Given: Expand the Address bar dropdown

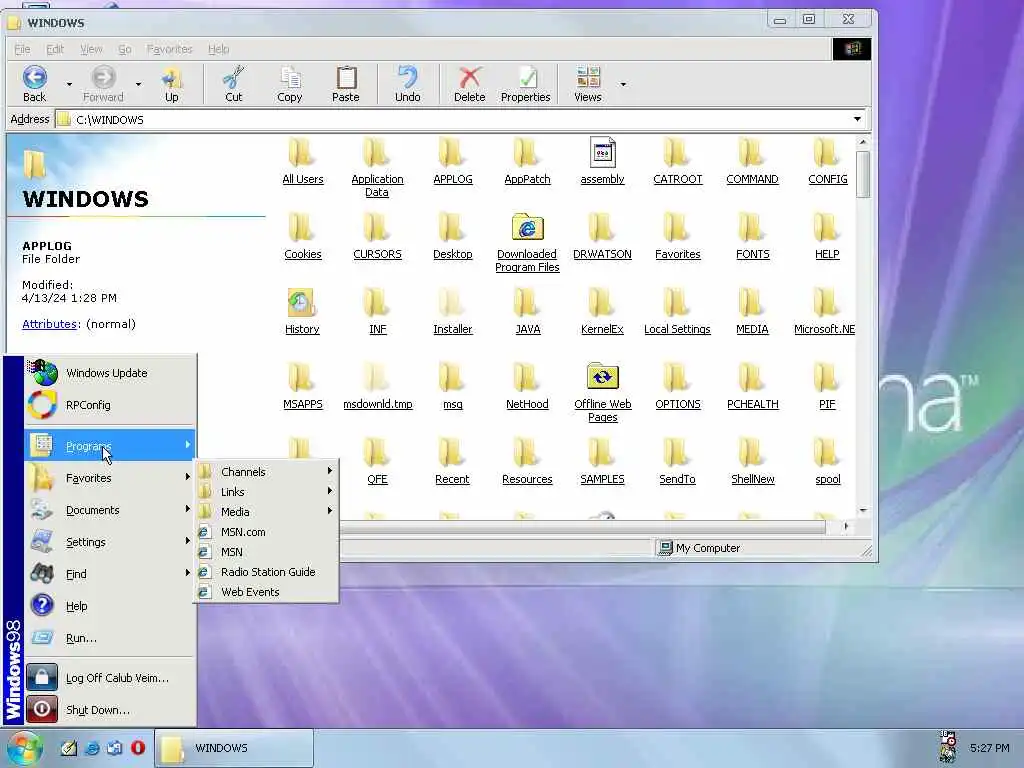Looking at the screenshot, I should click(857, 119).
